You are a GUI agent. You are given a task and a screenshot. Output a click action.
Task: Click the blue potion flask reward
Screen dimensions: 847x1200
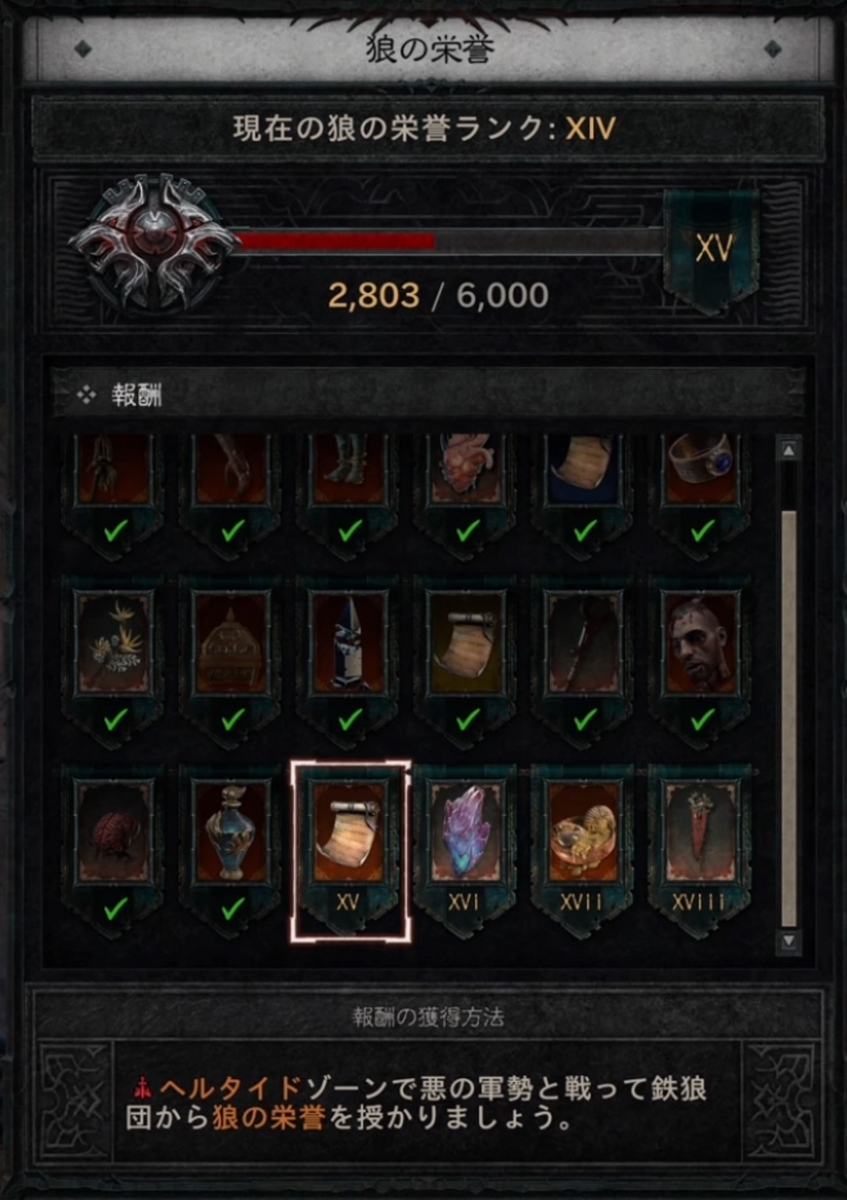click(x=232, y=850)
